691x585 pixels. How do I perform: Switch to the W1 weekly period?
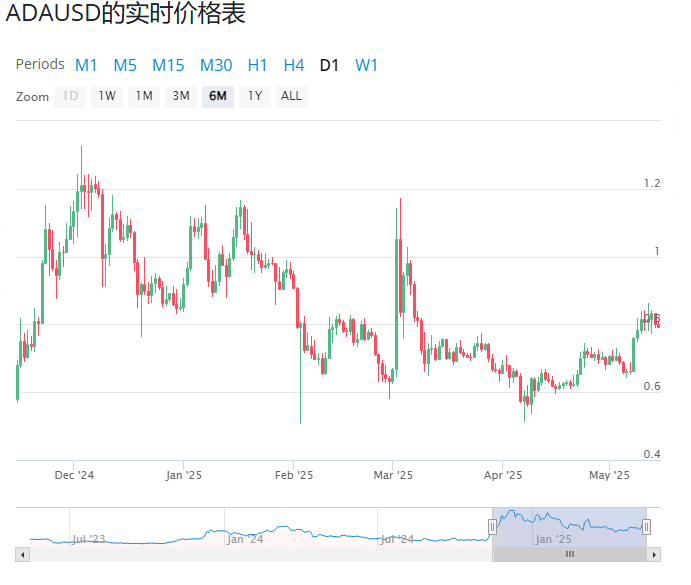click(x=367, y=65)
